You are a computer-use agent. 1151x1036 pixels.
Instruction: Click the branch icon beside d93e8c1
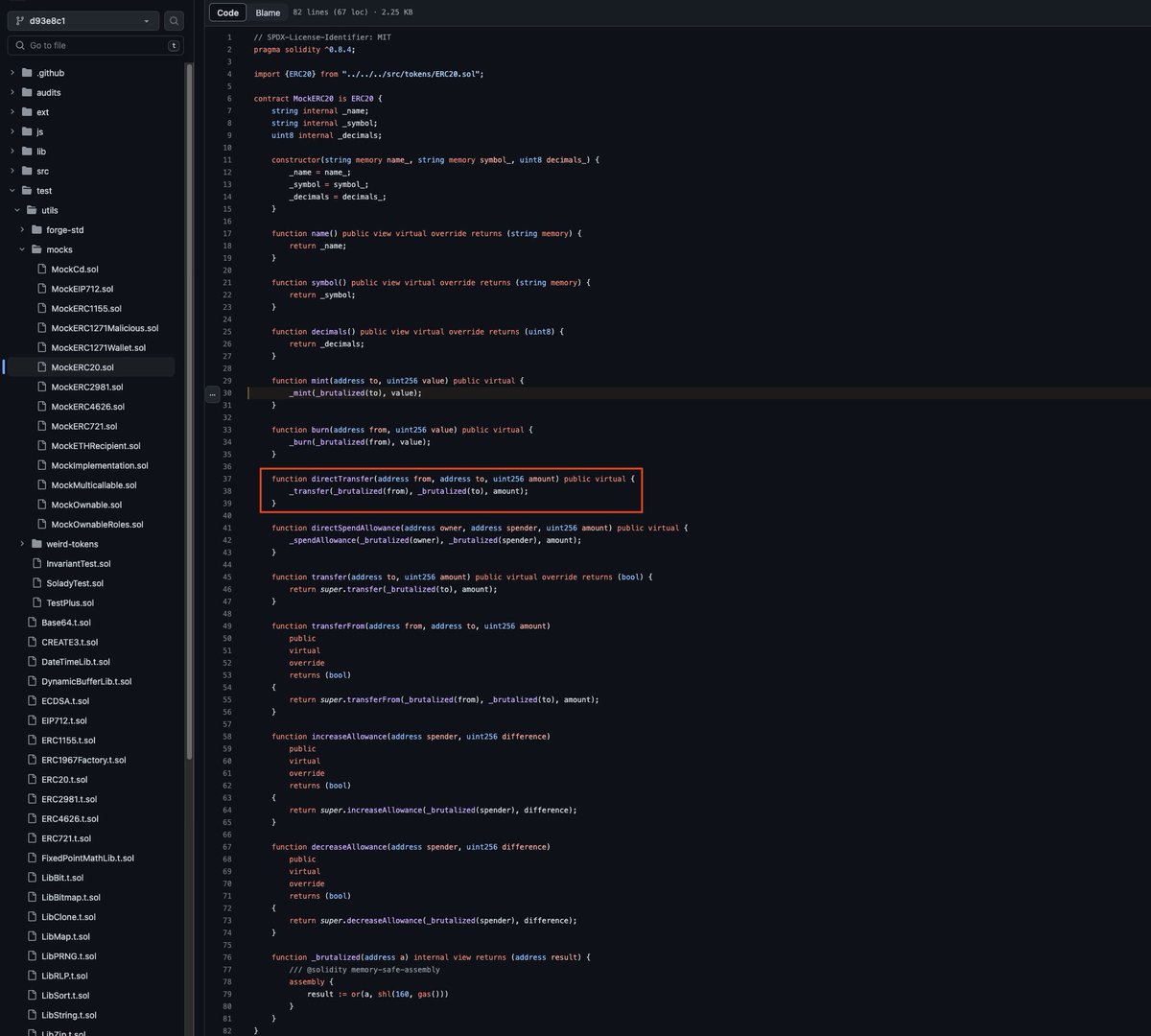coord(18,20)
